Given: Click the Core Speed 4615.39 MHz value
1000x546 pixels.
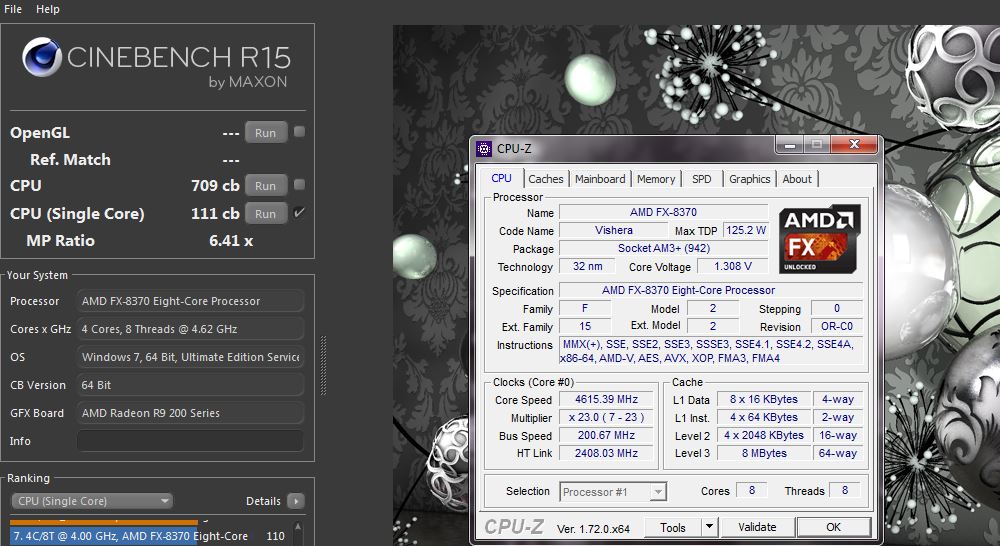Looking at the screenshot, I should pos(607,399).
